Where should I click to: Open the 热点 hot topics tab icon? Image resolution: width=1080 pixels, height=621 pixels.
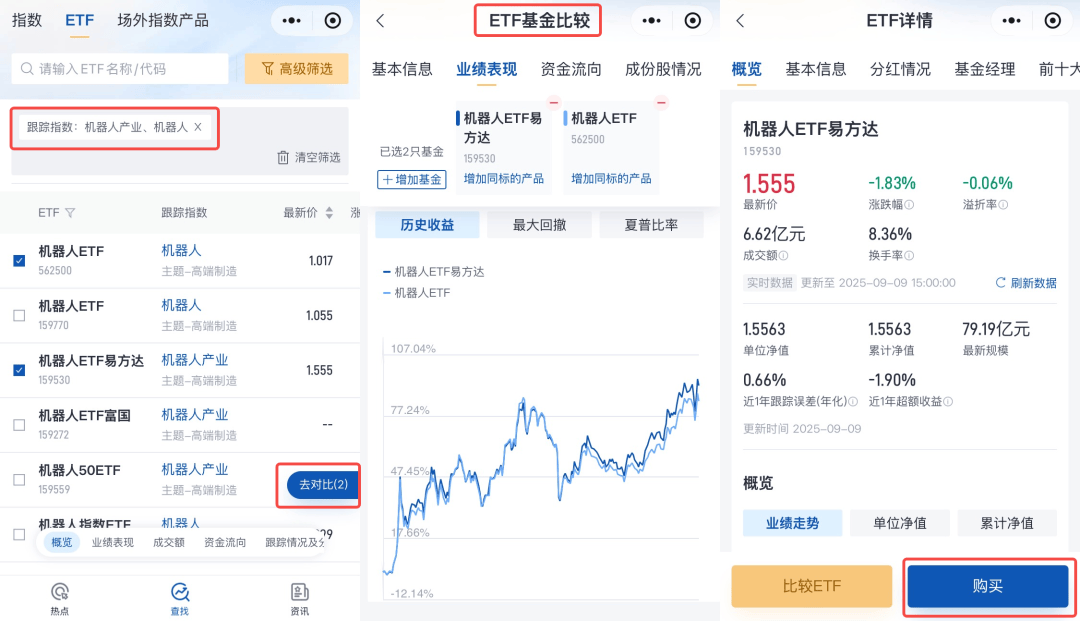tap(60, 592)
